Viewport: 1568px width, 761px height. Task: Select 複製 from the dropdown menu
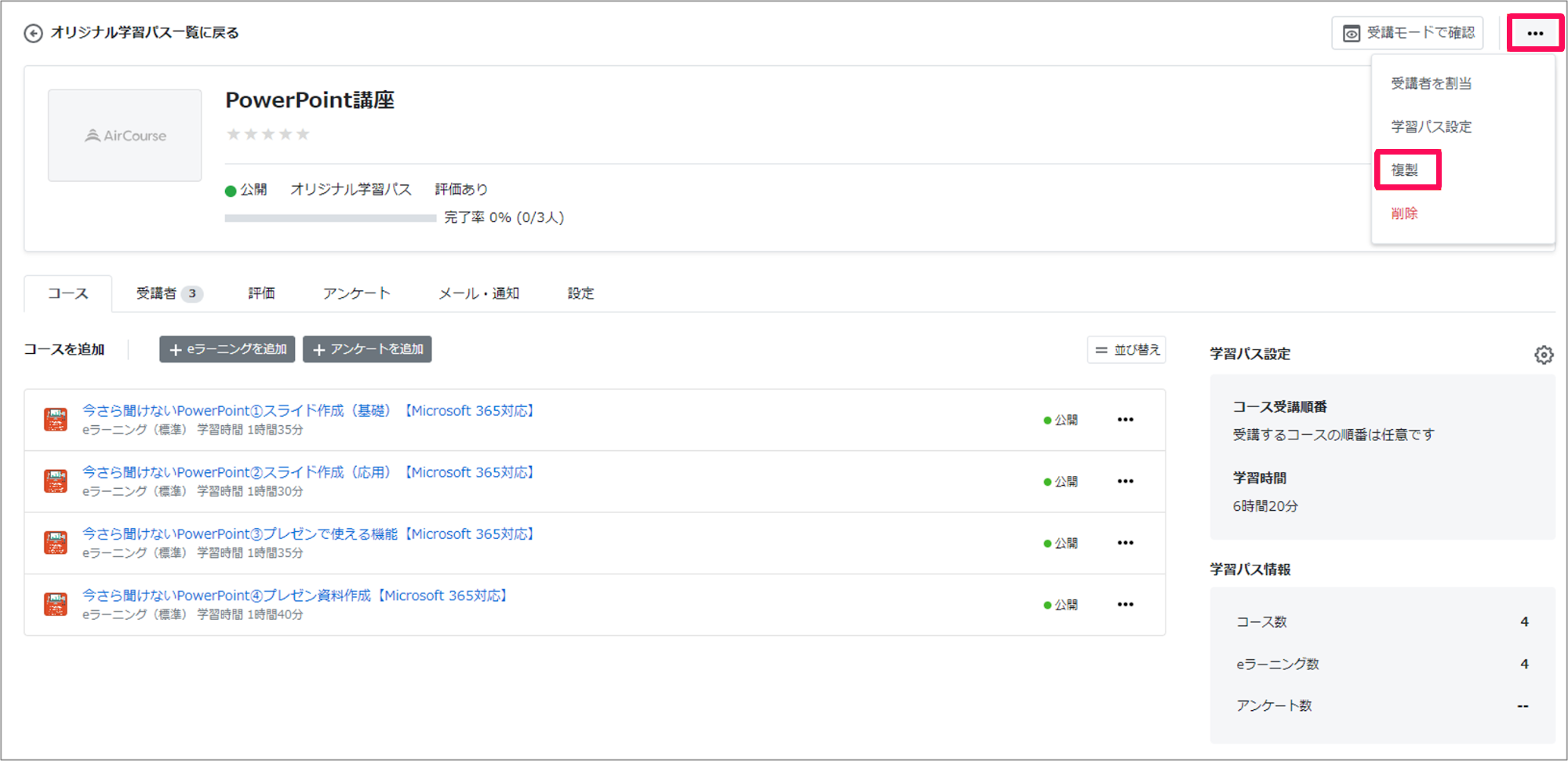(1405, 170)
